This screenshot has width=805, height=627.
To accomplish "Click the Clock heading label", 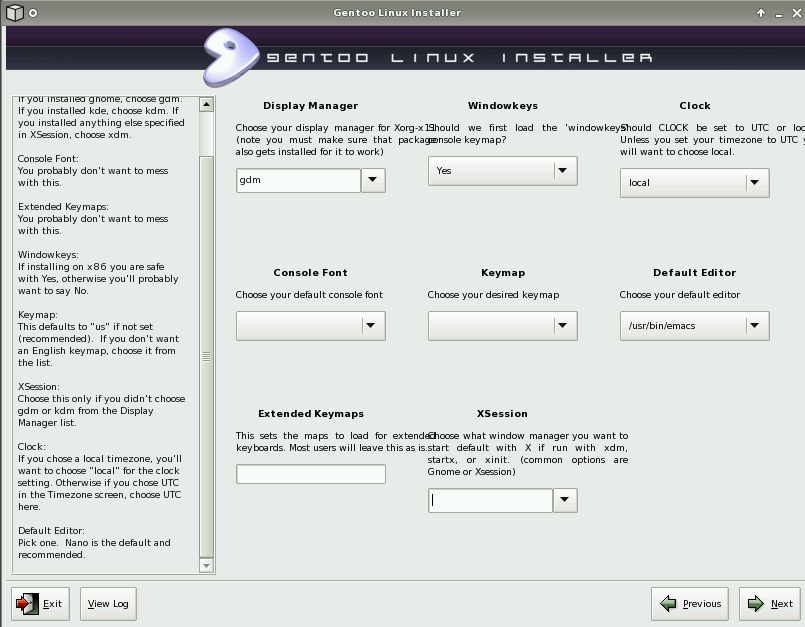I will [695, 106].
